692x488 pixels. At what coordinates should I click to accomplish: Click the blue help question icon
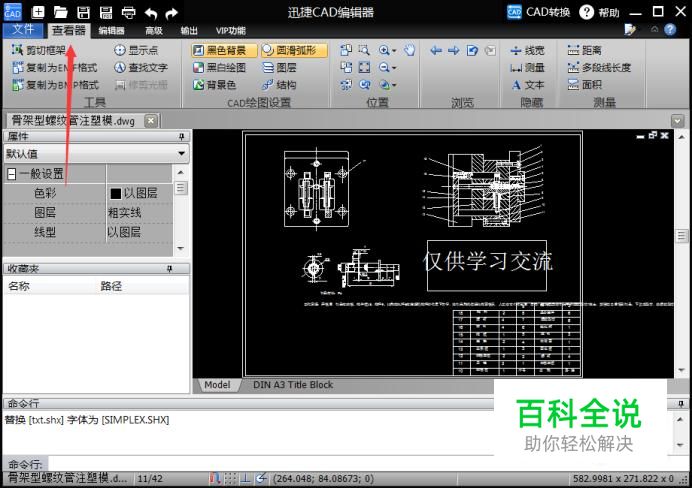pyautogui.click(x=670, y=30)
